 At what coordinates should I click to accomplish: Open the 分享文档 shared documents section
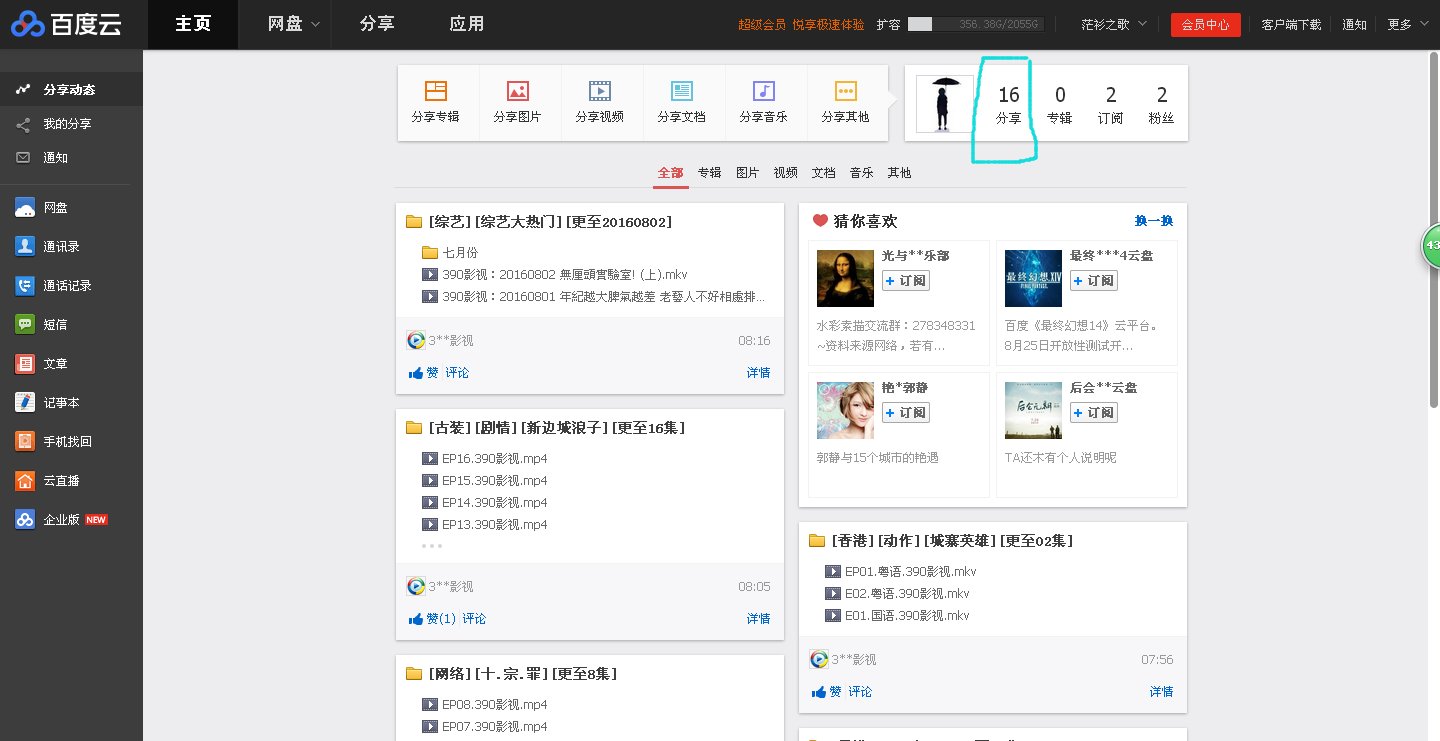click(683, 102)
